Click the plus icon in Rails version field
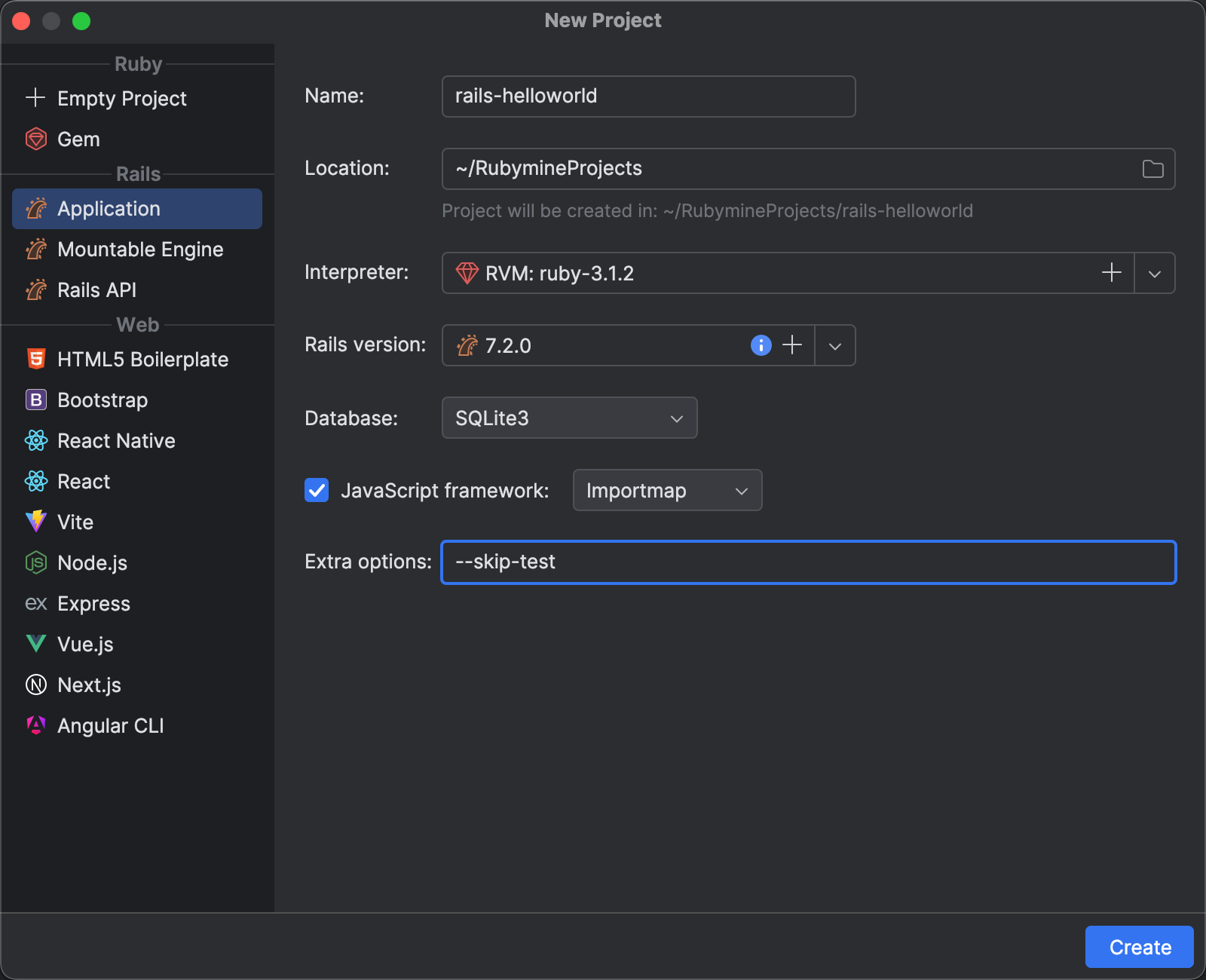Screen dimensions: 1206x980 [x=792, y=345]
